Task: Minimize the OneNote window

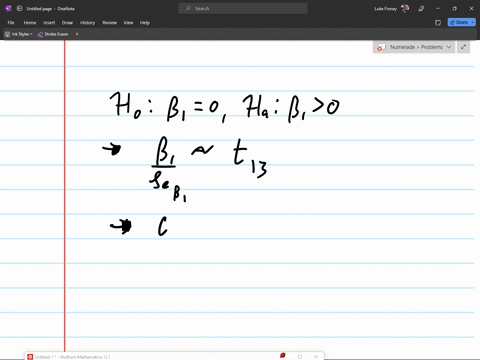Action: pos(438,9)
